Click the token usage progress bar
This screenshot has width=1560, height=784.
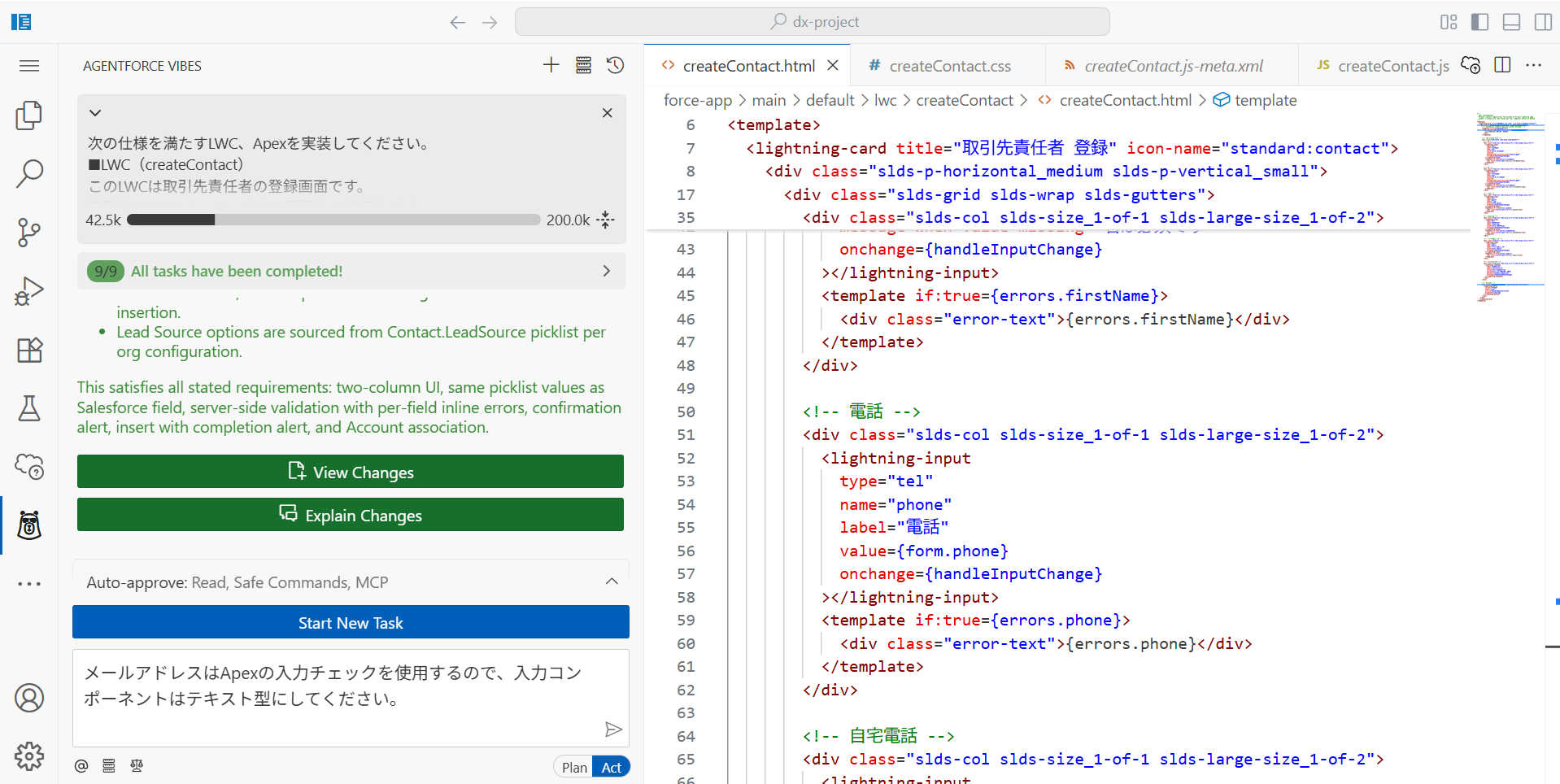pos(333,220)
